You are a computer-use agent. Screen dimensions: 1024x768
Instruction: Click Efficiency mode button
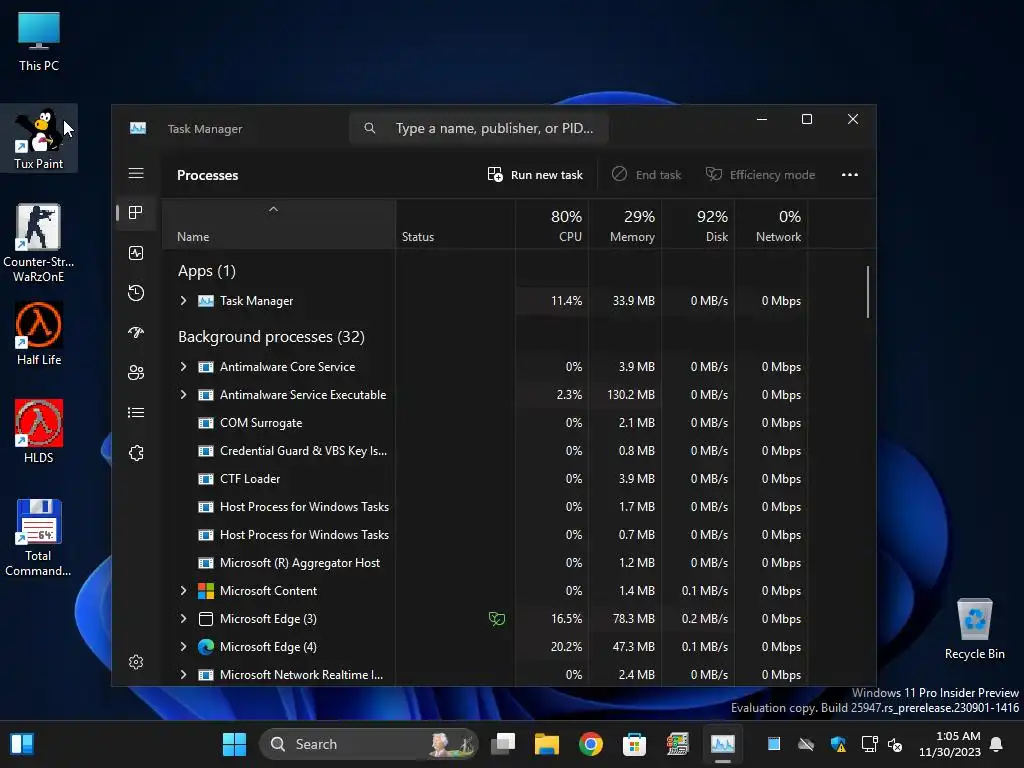[x=760, y=174]
